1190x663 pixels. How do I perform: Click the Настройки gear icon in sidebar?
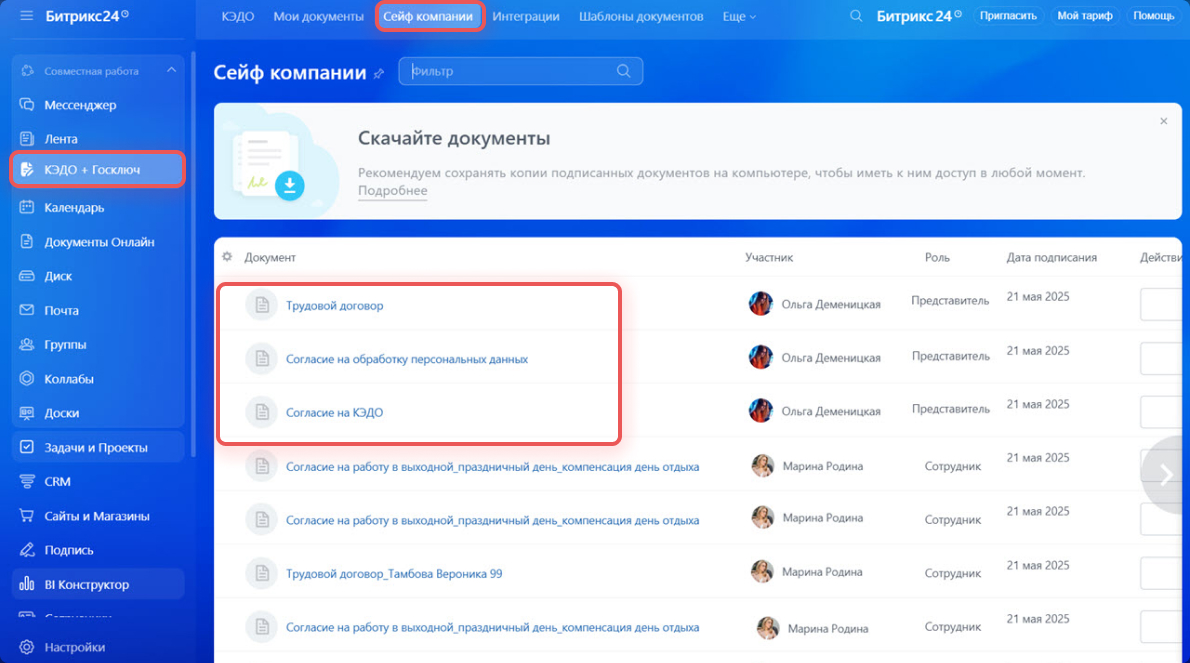point(27,647)
